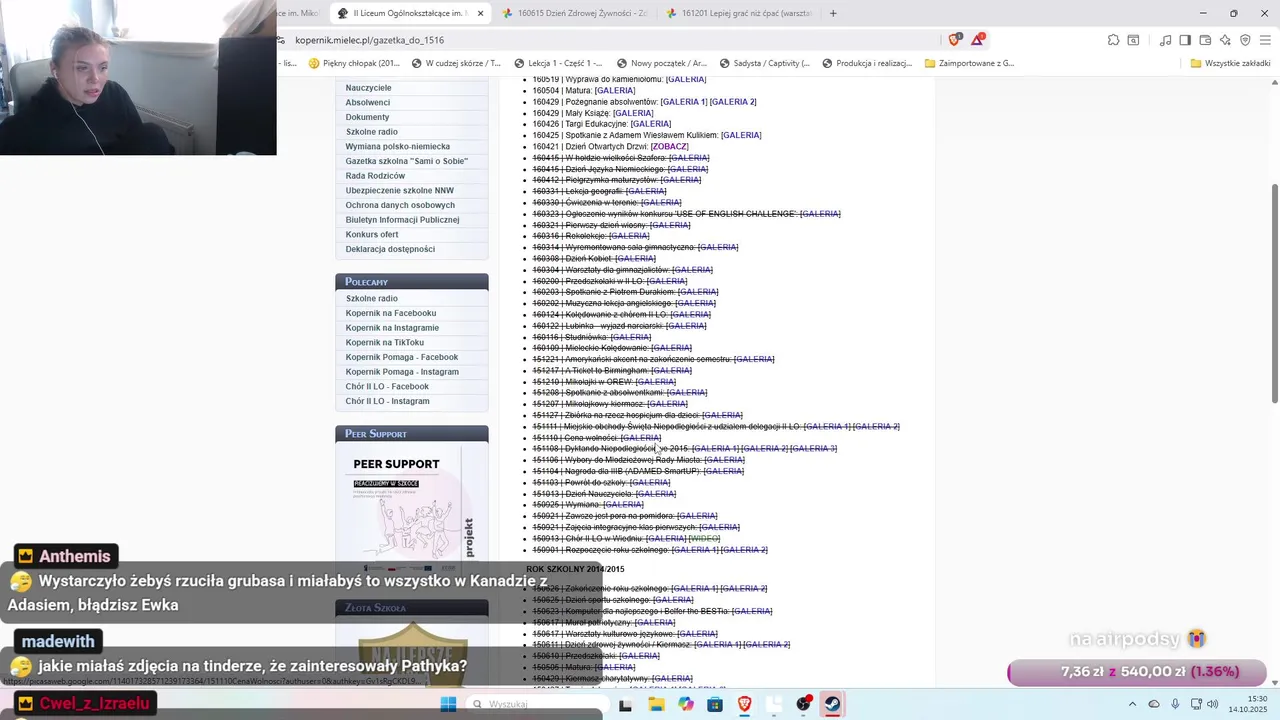The height and width of the screenshot is (720, 1280).
Task: Click the Brave browser taskbar icon
Action: tap(744, 704)
